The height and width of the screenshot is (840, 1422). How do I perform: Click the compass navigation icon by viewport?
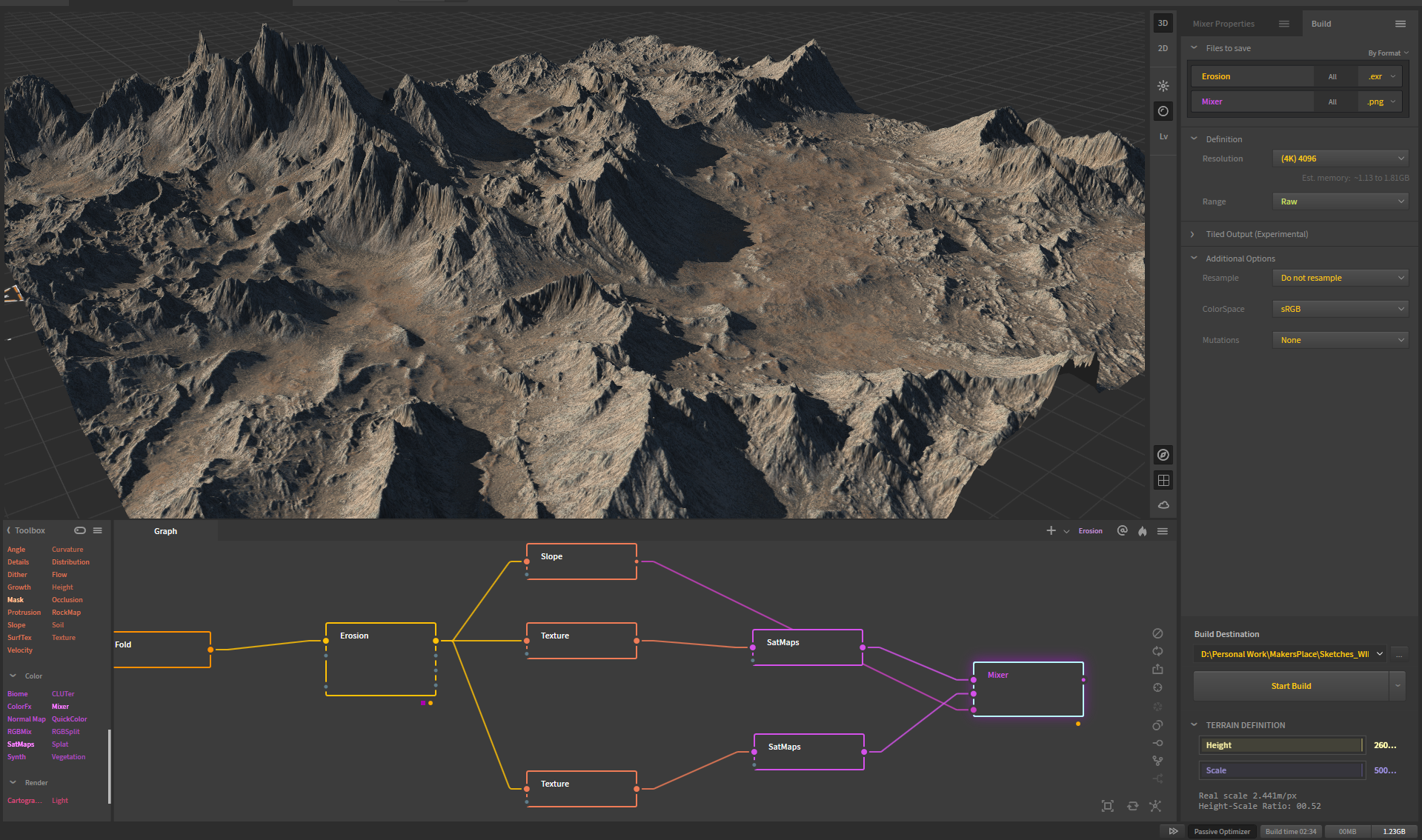1163,455
